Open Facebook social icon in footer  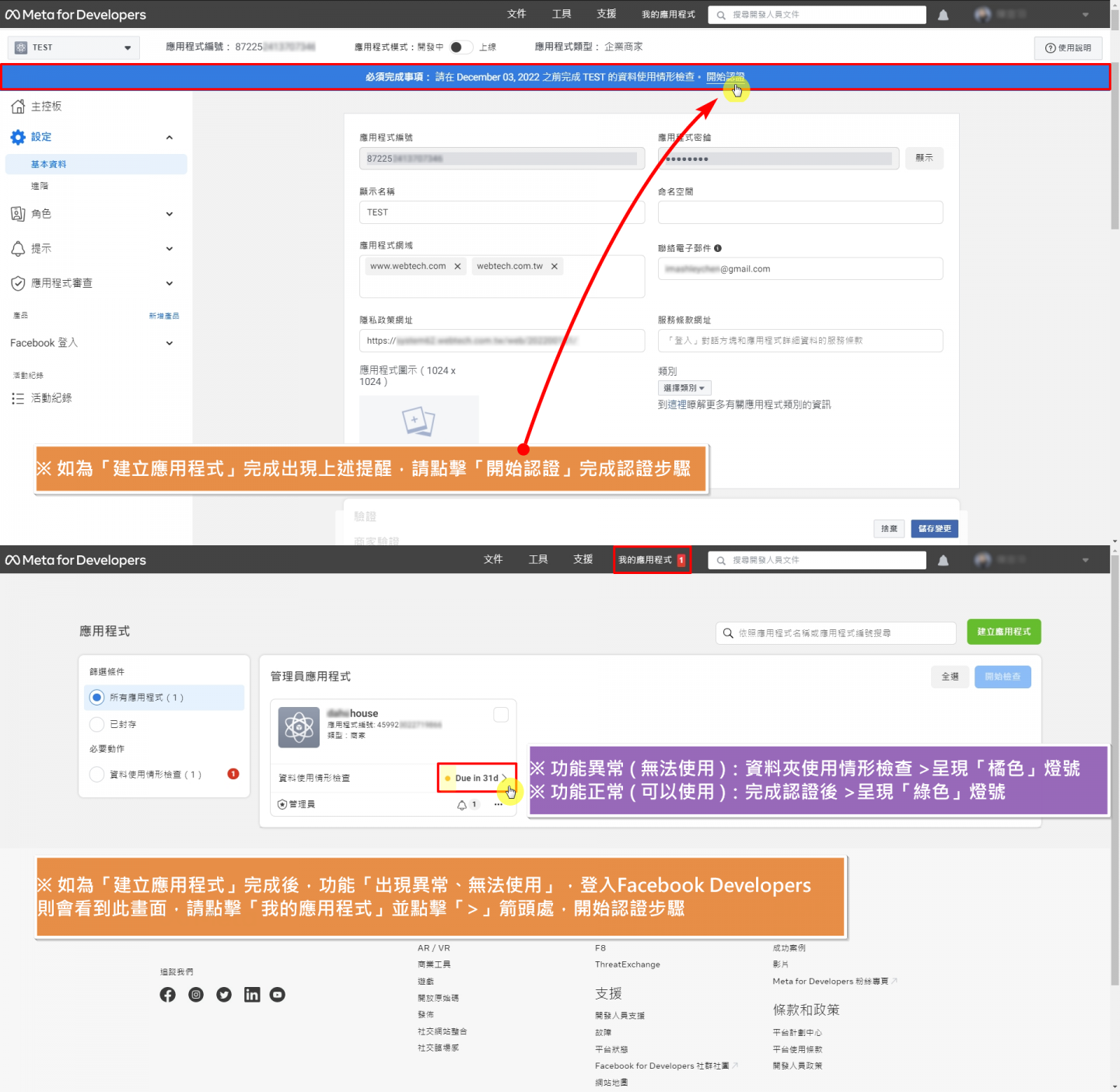pyautogui.click(x=167, y=995)
